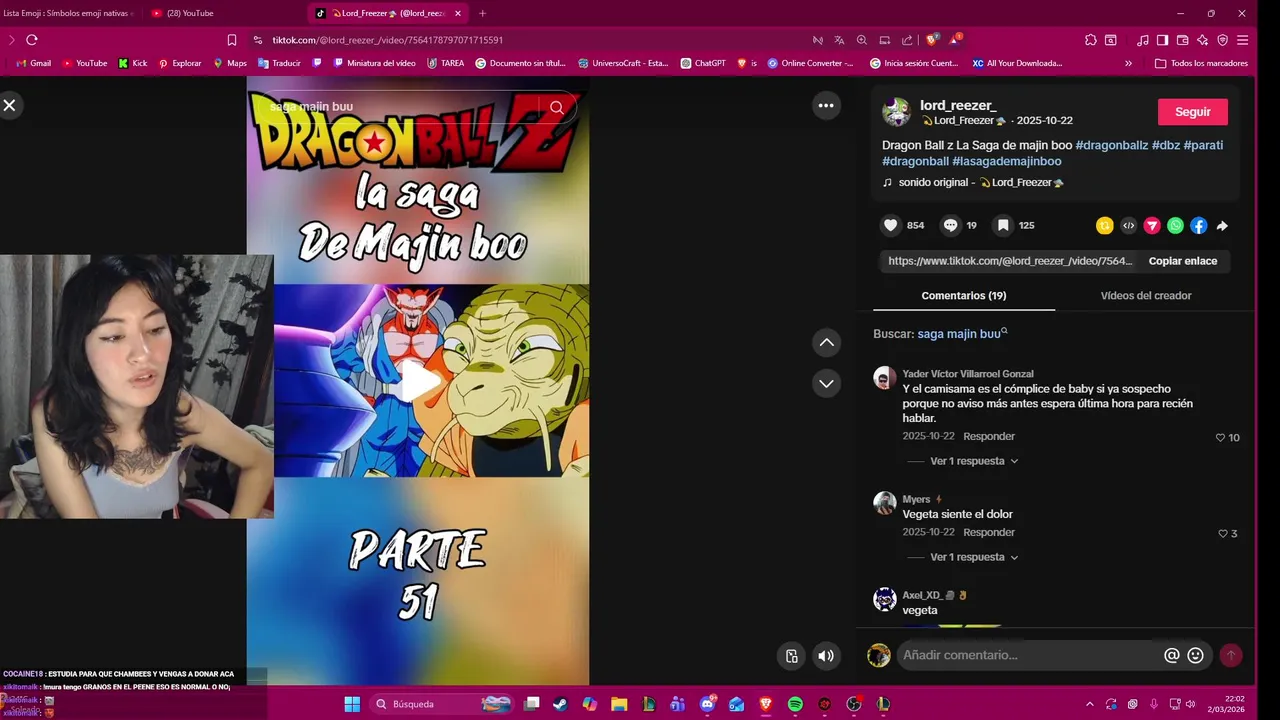Image resolution: width=1280 pixels, height=720 pixels.
Task: Close the TikTok video viewer with X
Action: (9, 105)
